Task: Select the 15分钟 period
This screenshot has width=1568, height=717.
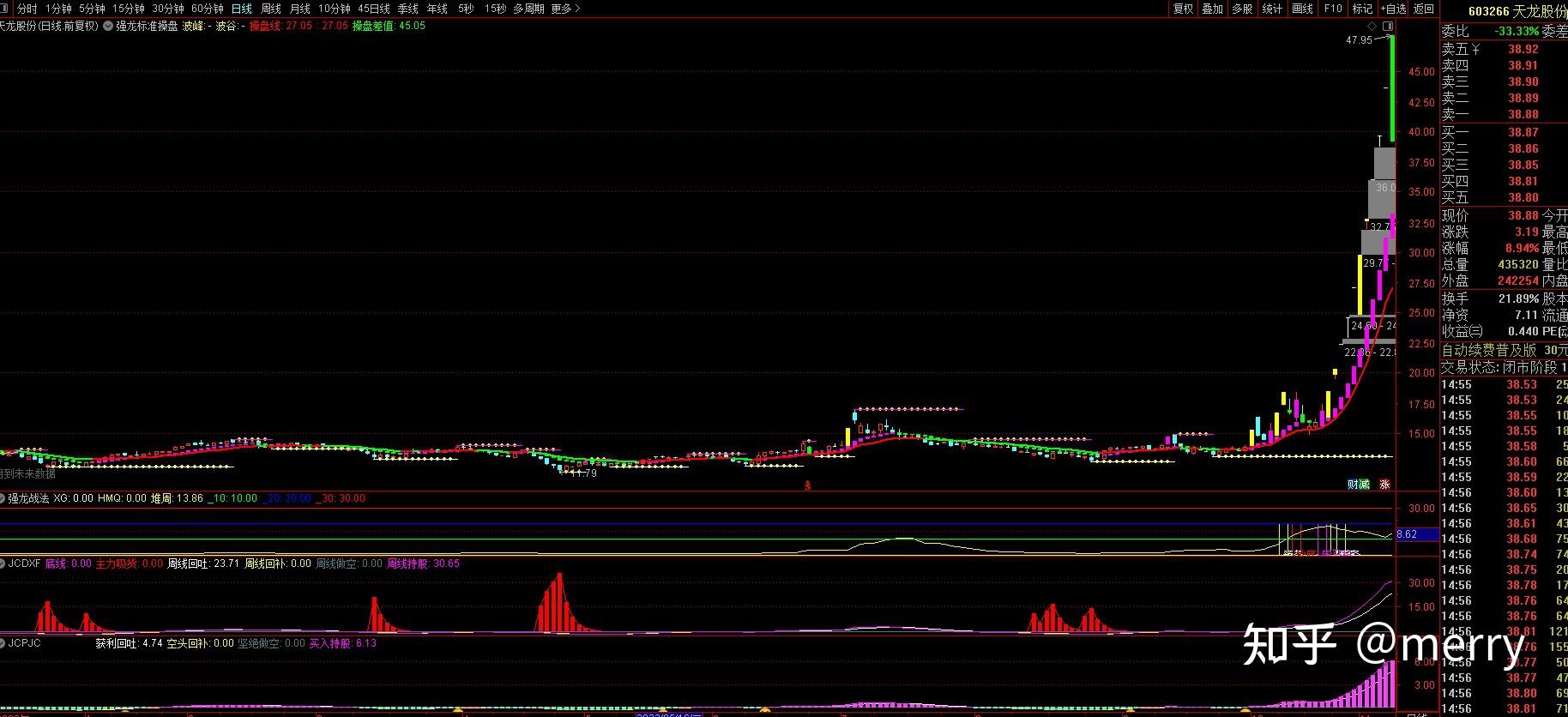Action: click(129, 9)
